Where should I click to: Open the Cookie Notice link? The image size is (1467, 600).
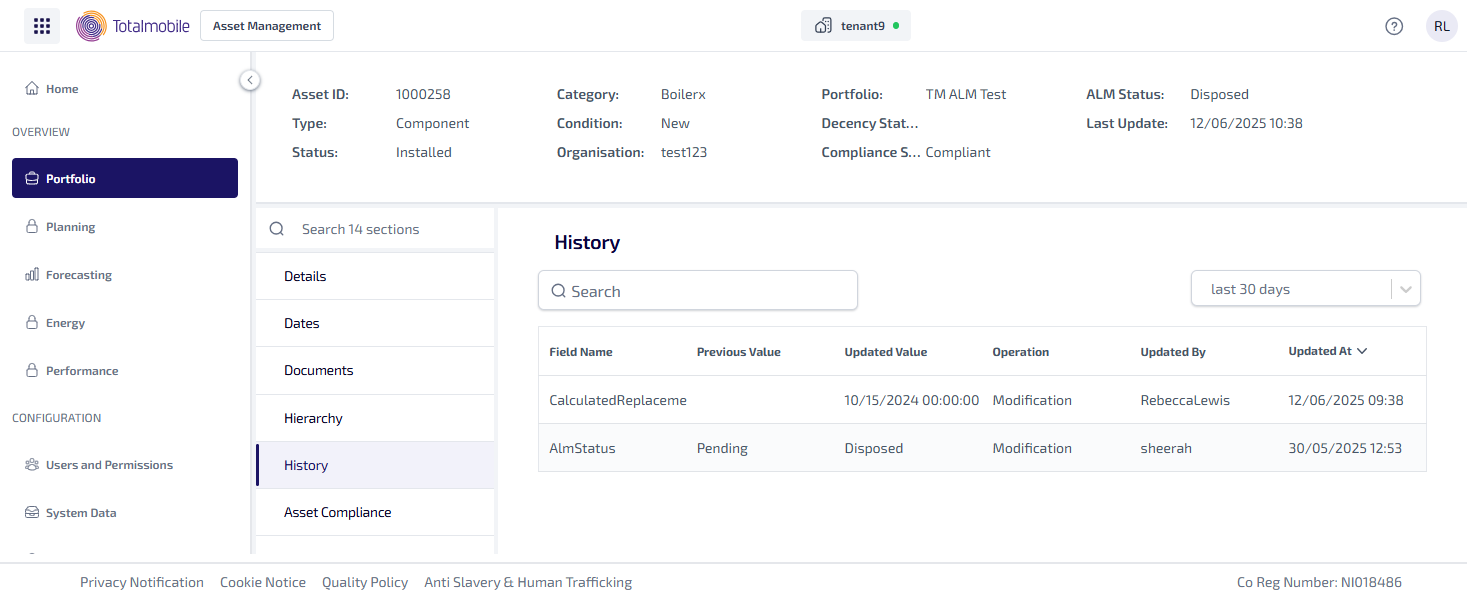263,582
